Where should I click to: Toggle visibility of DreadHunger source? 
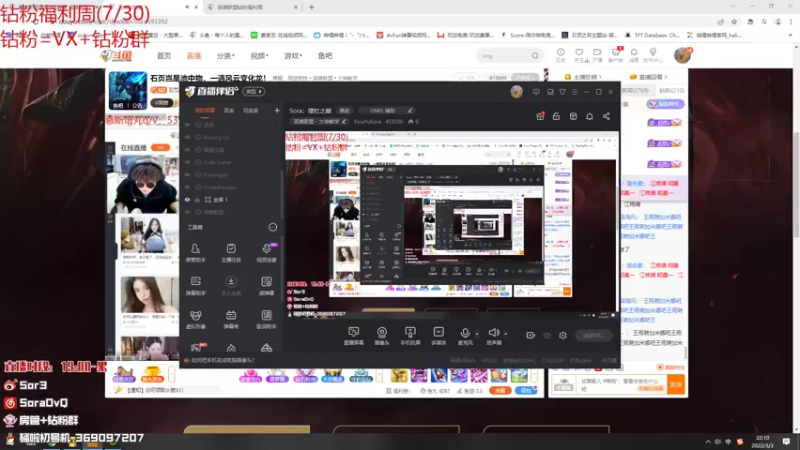click(x=187, y=187)
